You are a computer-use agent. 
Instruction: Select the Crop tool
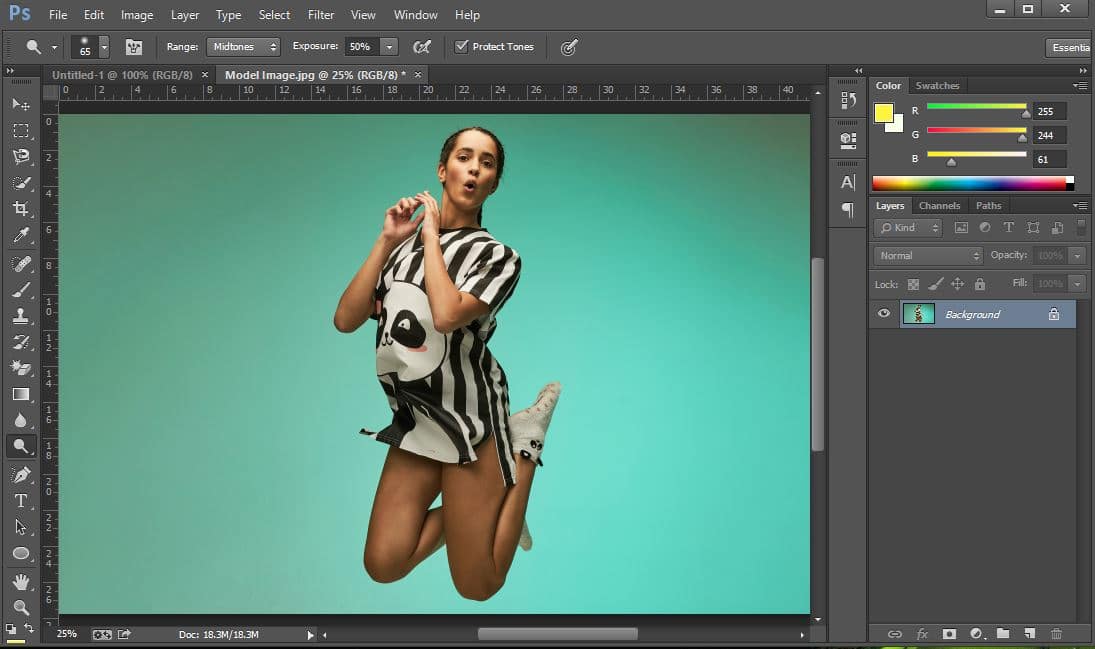[20, 208]
